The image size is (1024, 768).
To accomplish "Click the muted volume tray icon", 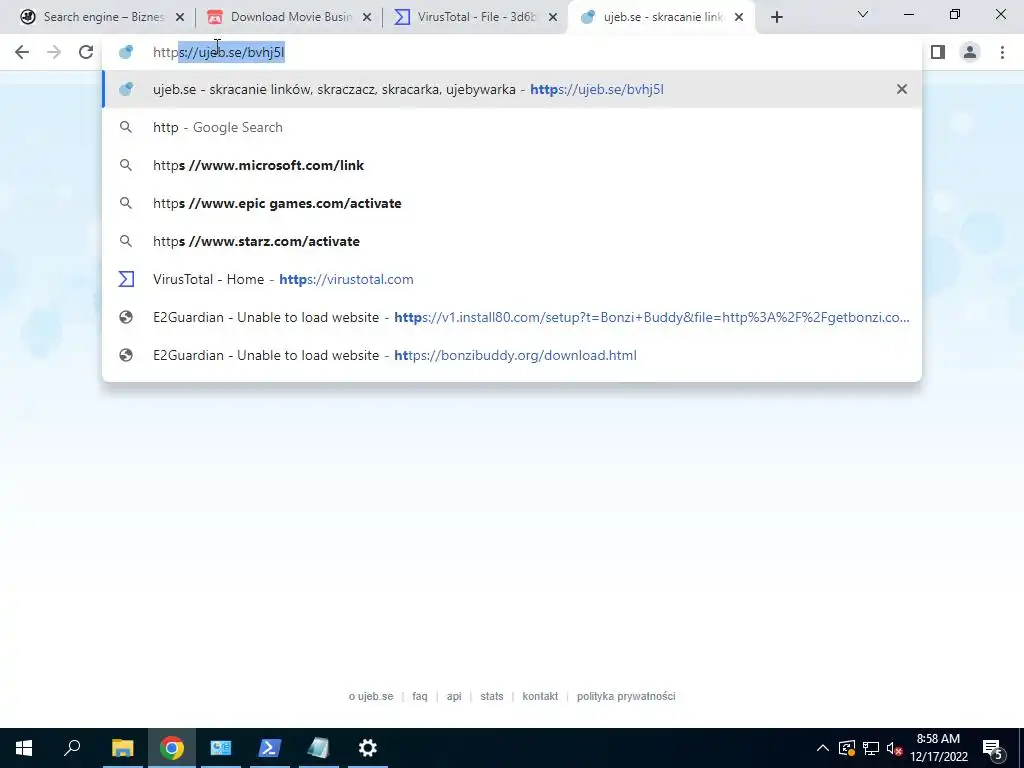I will click(894, 748).
